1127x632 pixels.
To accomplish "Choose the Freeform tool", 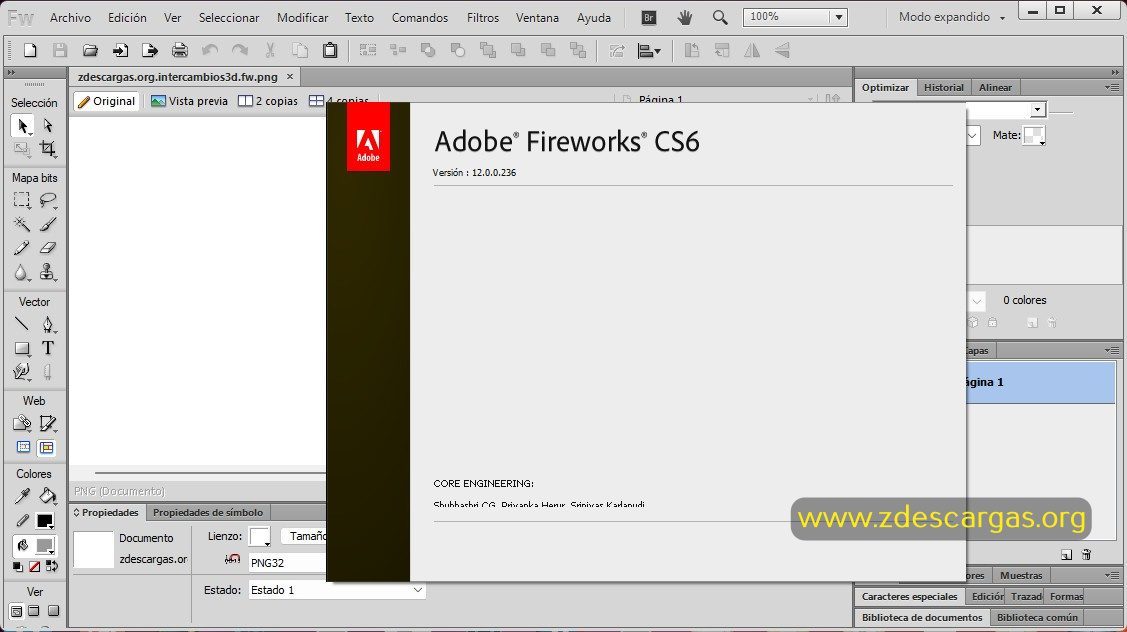I will [x=22, y=372].
